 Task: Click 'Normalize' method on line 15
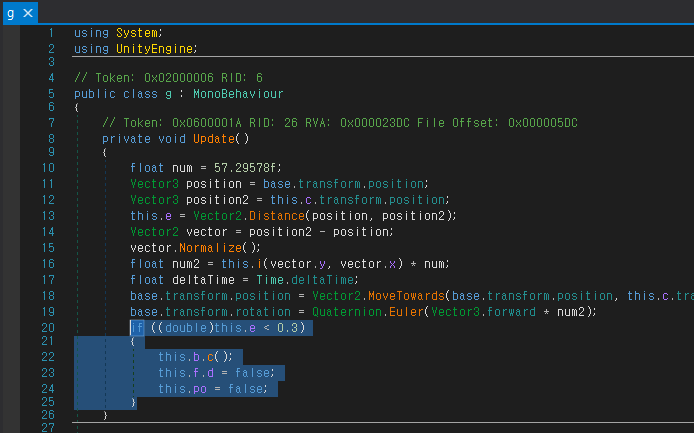[211, 248]
